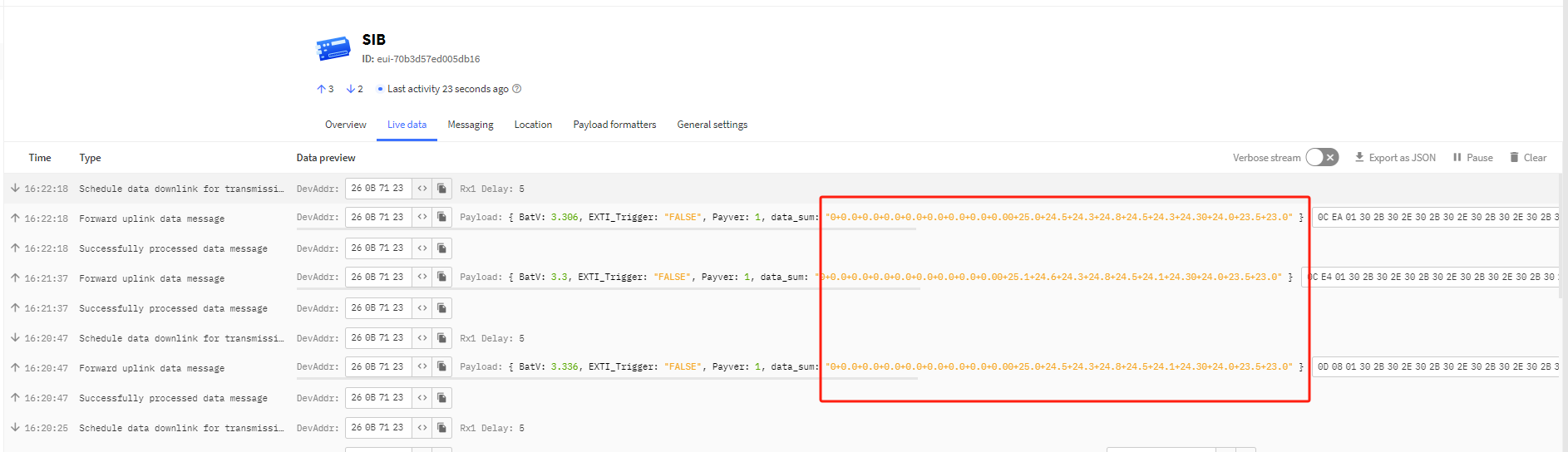
Task: Clear the live data event list
Action: (x=1528, y=158)
